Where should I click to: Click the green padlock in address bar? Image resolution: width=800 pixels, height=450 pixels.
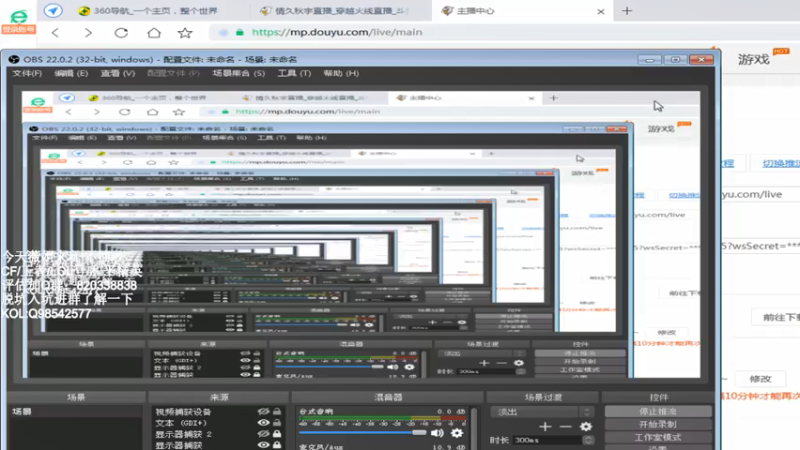point(240,32)
